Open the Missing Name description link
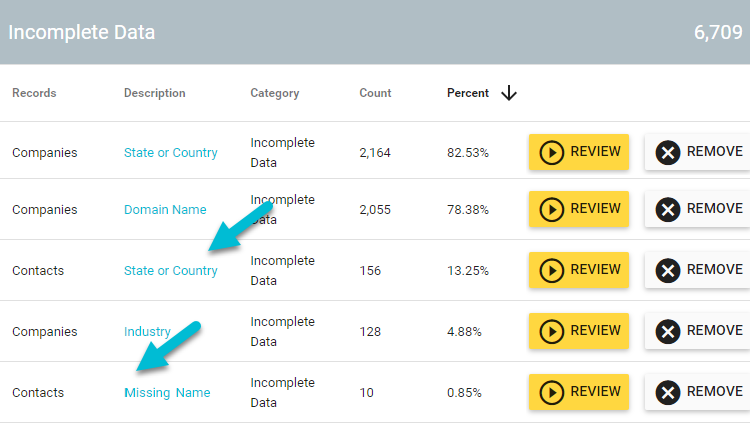 167,393
